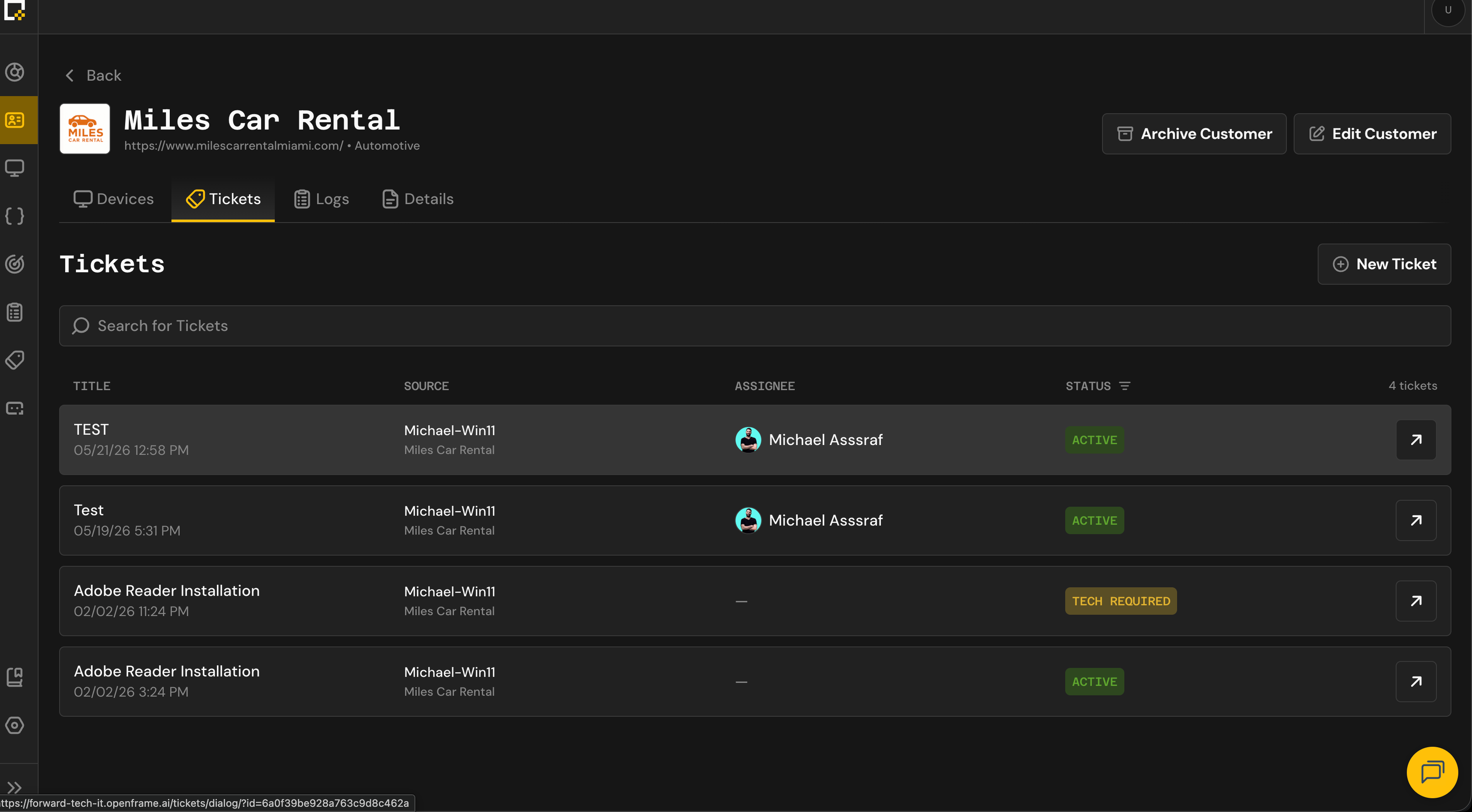Click the Status column filter icon
This screenshot has height=812, width=1472.
pyautogui.click(x=1125, y=386)
